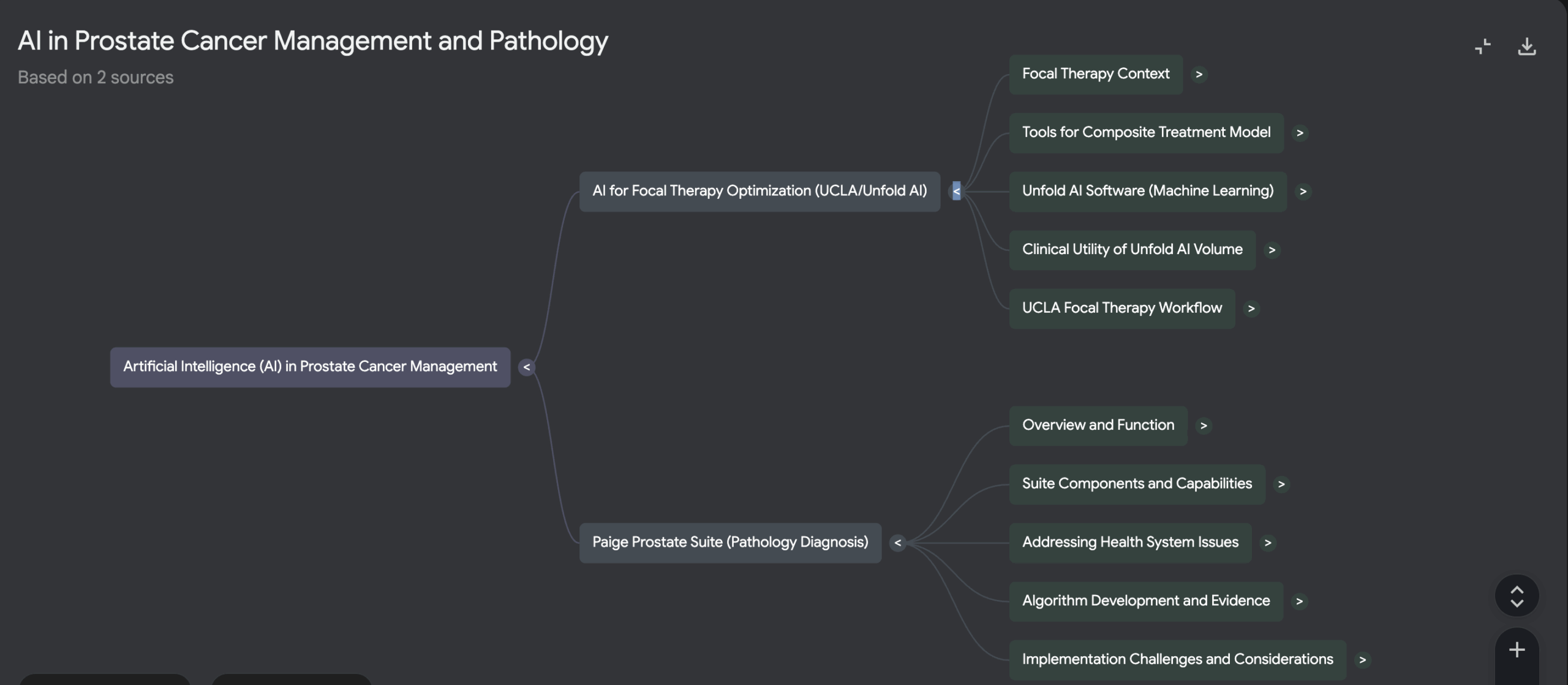Select the Paige Prostate Suite (Pathology Diagnosis) node
Viewport: 1568px width, 685px height.
tap(730, 542)
